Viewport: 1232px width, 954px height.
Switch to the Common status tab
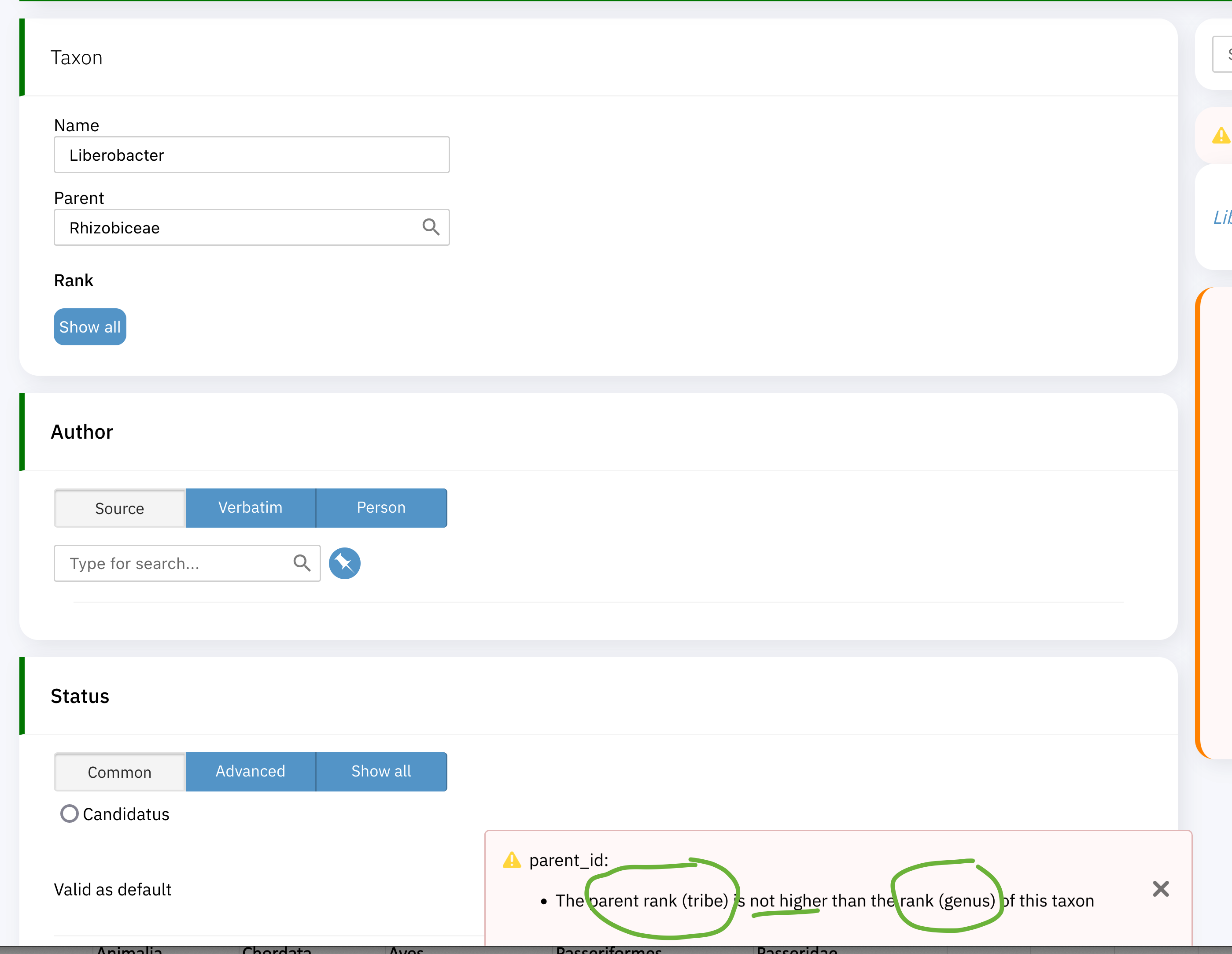pos(119,772)
